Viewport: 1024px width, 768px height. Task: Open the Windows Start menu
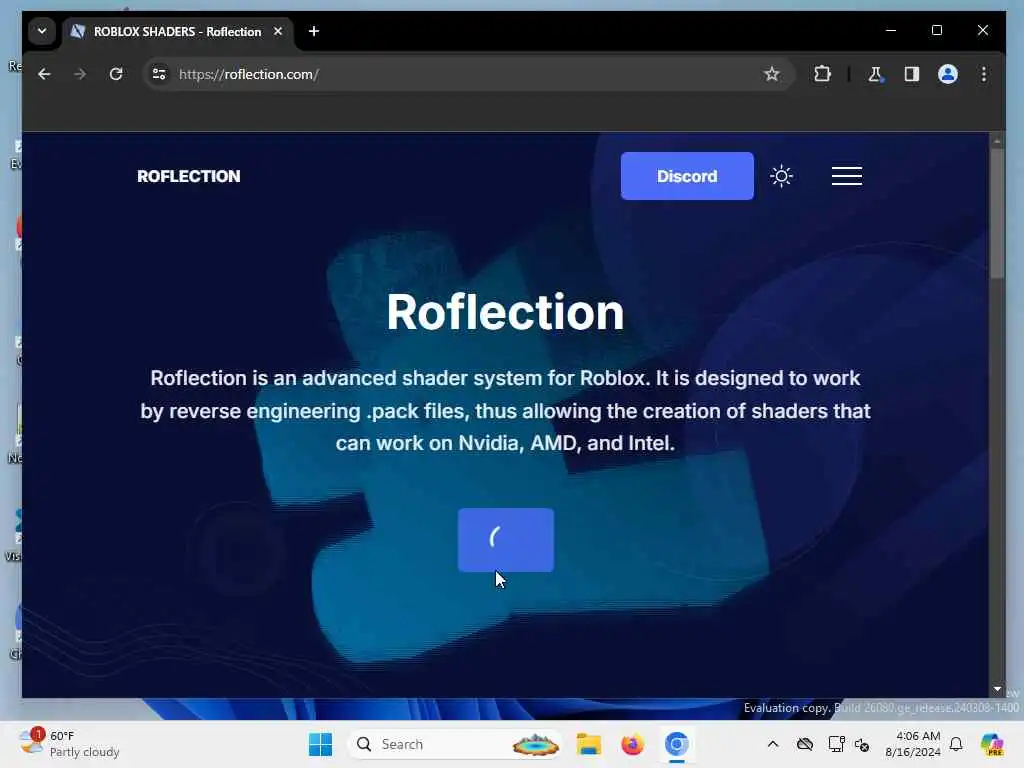pyautogui.click(x=320, y=744)
